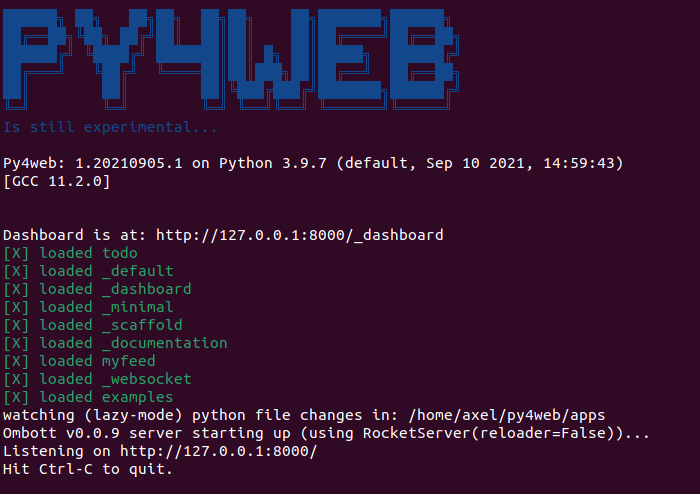Click the _scaffold app name

[x=142, y=325]
